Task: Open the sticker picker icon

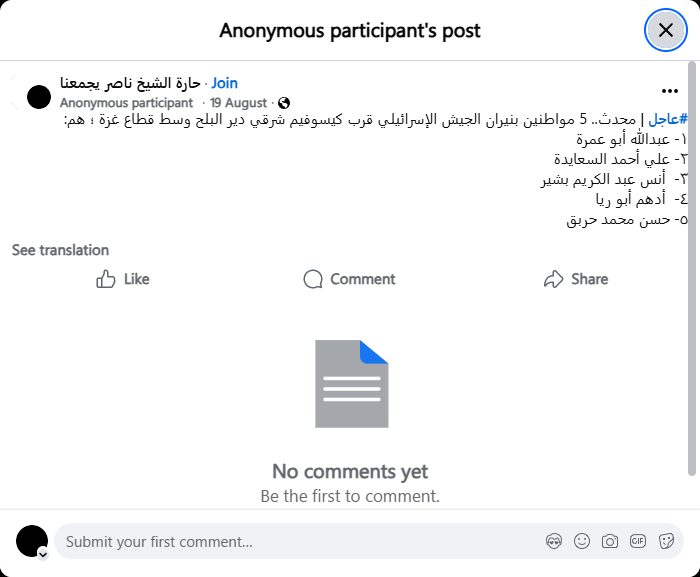Action: pyautogui.click(x=666, y=542)
